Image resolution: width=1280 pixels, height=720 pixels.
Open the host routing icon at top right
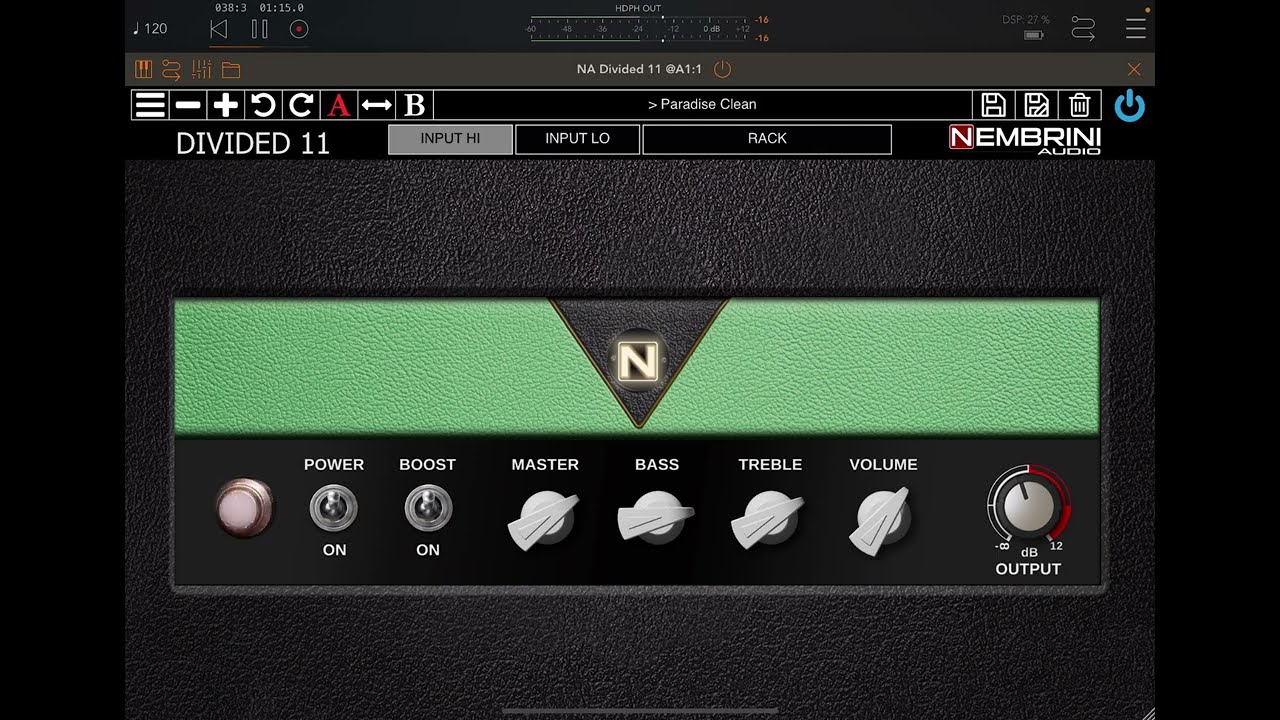click(1083, 28)
